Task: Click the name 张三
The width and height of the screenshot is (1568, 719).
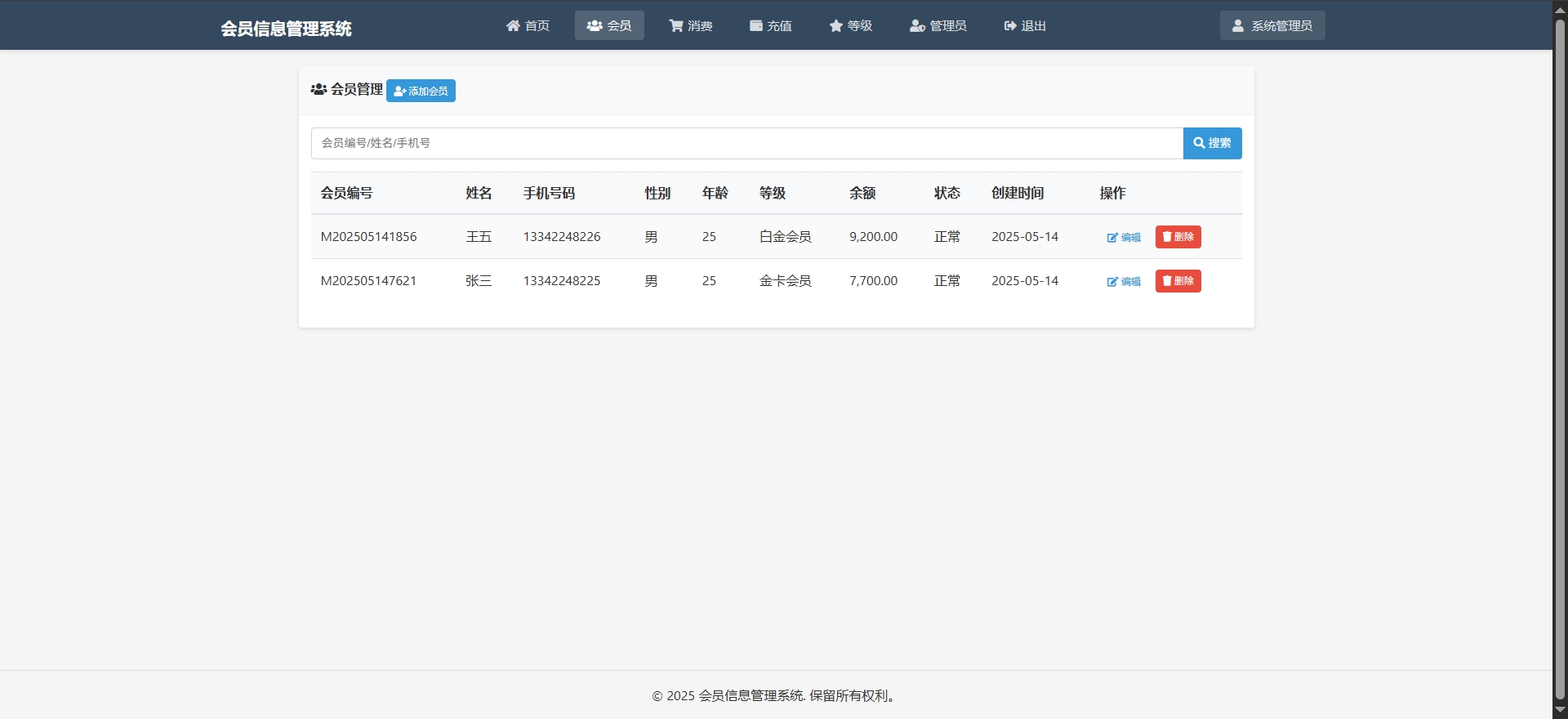Action: tap(479, 281)
